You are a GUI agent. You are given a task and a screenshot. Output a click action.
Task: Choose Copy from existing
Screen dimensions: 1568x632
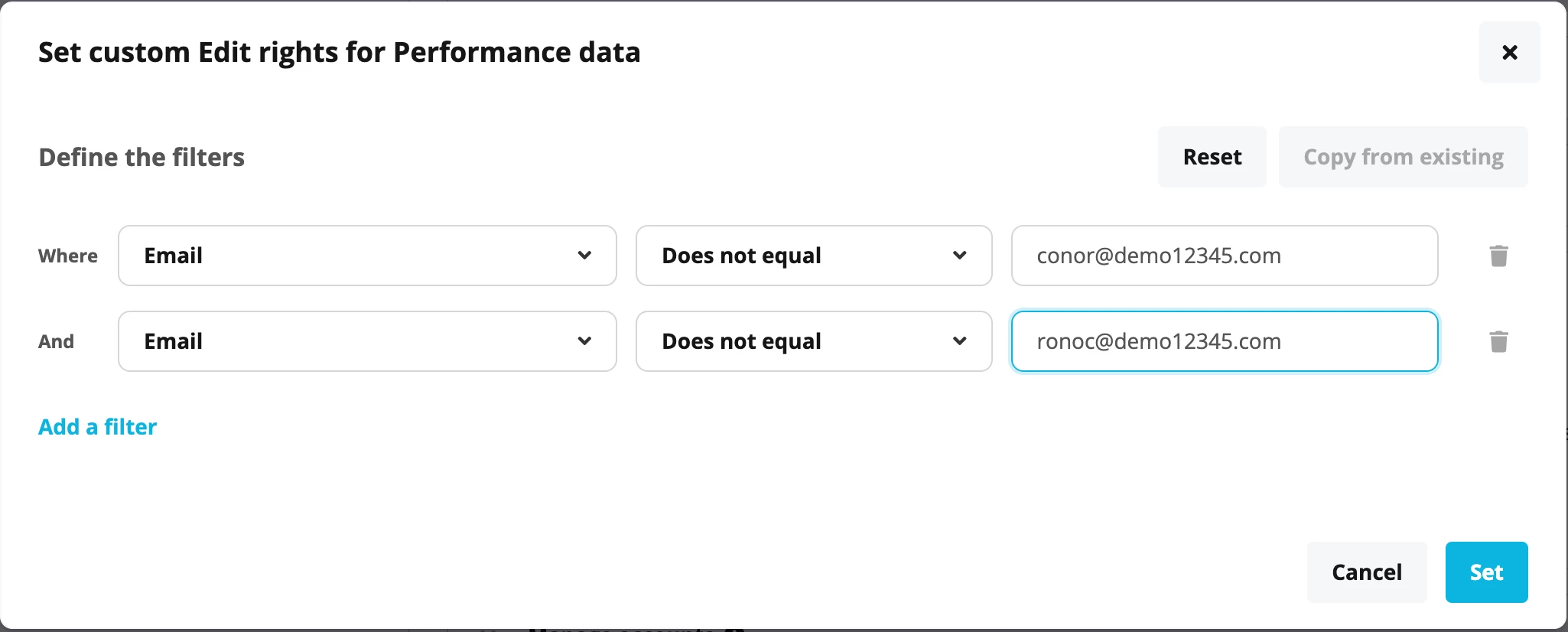pos(1404,157)
